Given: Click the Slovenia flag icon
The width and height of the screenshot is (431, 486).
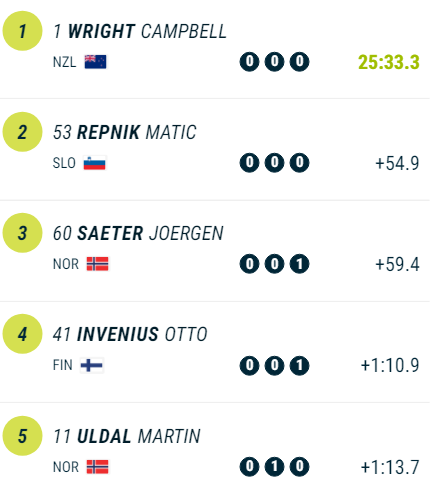Looking at the screenshot, I should 95,163.
